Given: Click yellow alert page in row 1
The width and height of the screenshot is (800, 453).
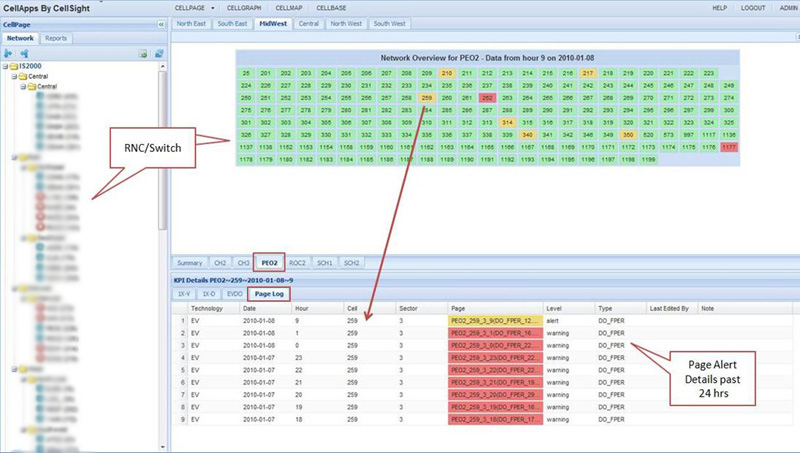Looking at the screenshot, I should [x=495, y=320].
